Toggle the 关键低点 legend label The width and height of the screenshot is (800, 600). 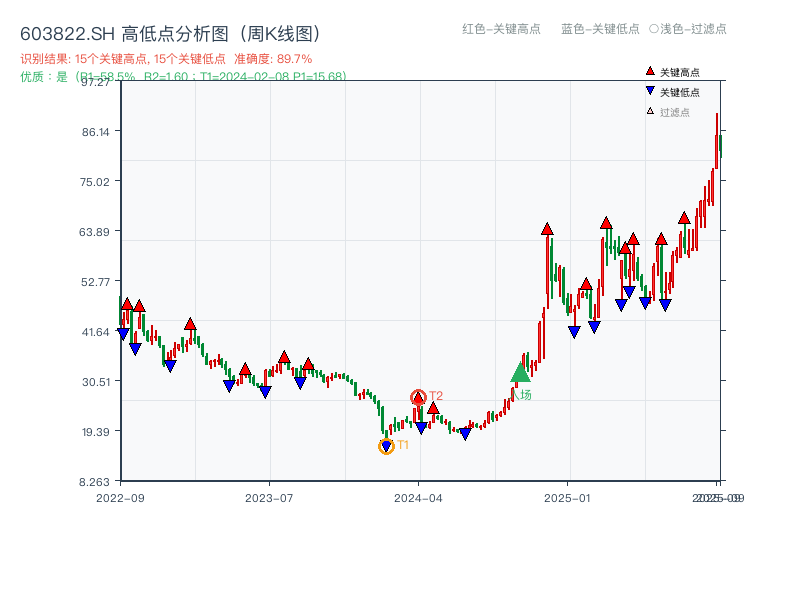(x=680, y=92)
